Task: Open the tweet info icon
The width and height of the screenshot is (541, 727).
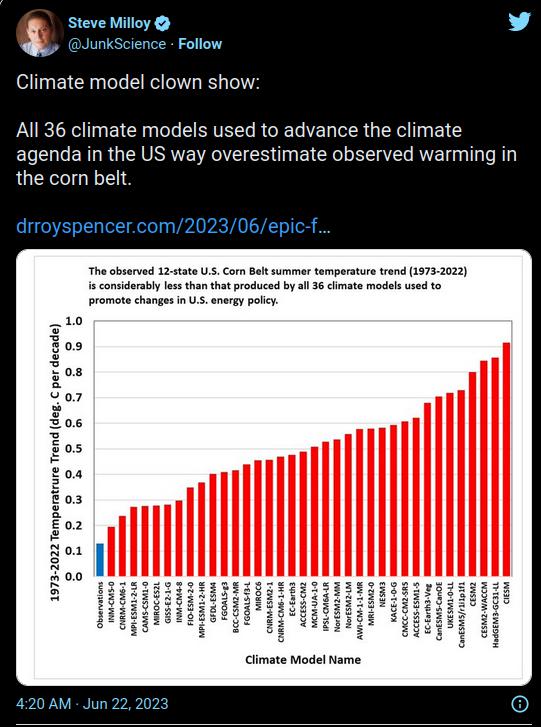Action: (520, 703)
